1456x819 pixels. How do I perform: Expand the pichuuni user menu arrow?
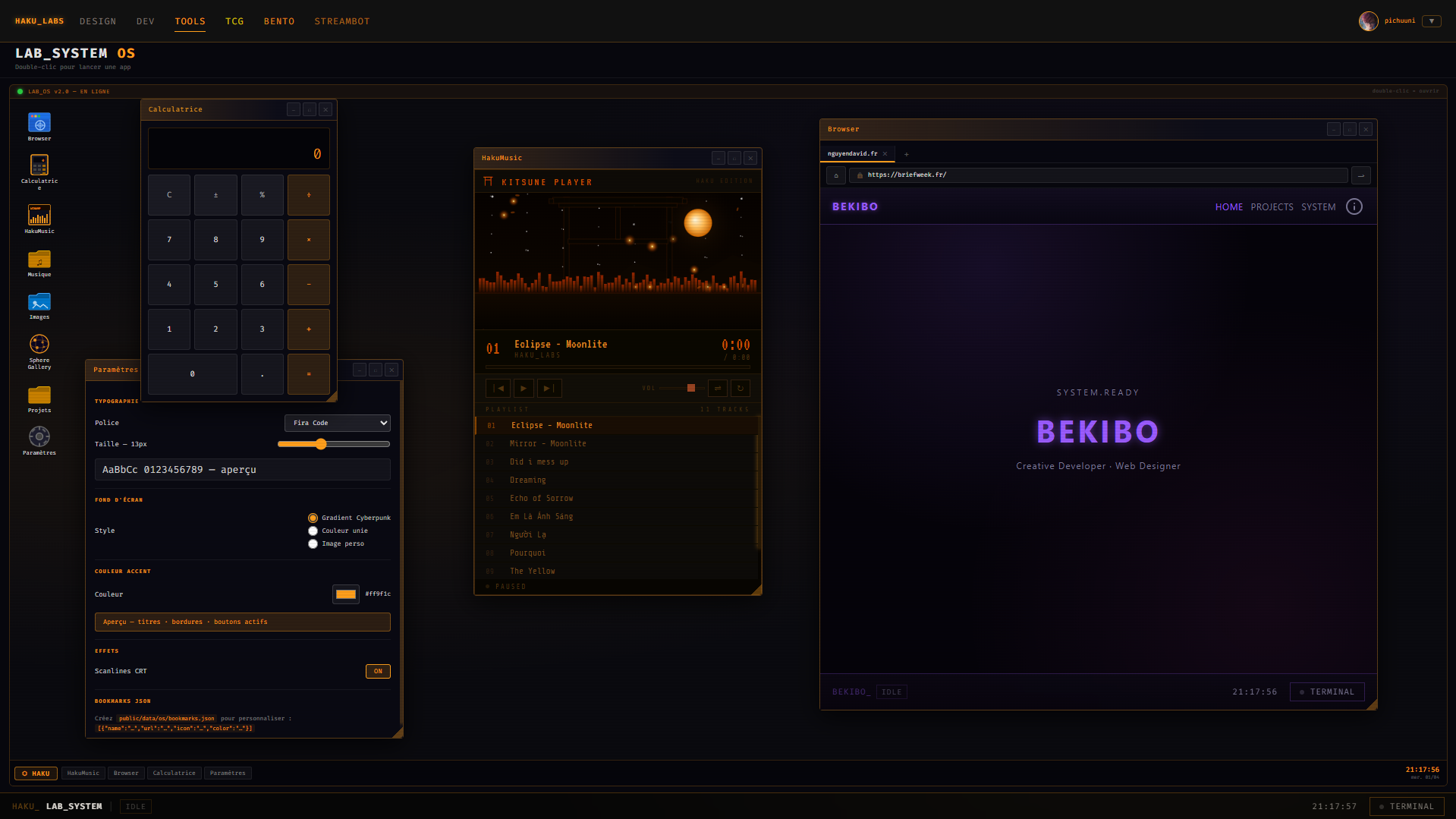coord(1432,21)
